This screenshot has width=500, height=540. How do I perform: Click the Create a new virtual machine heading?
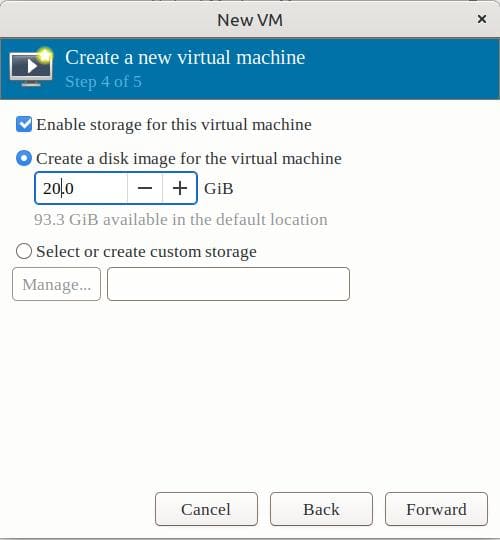coord(185,57)
